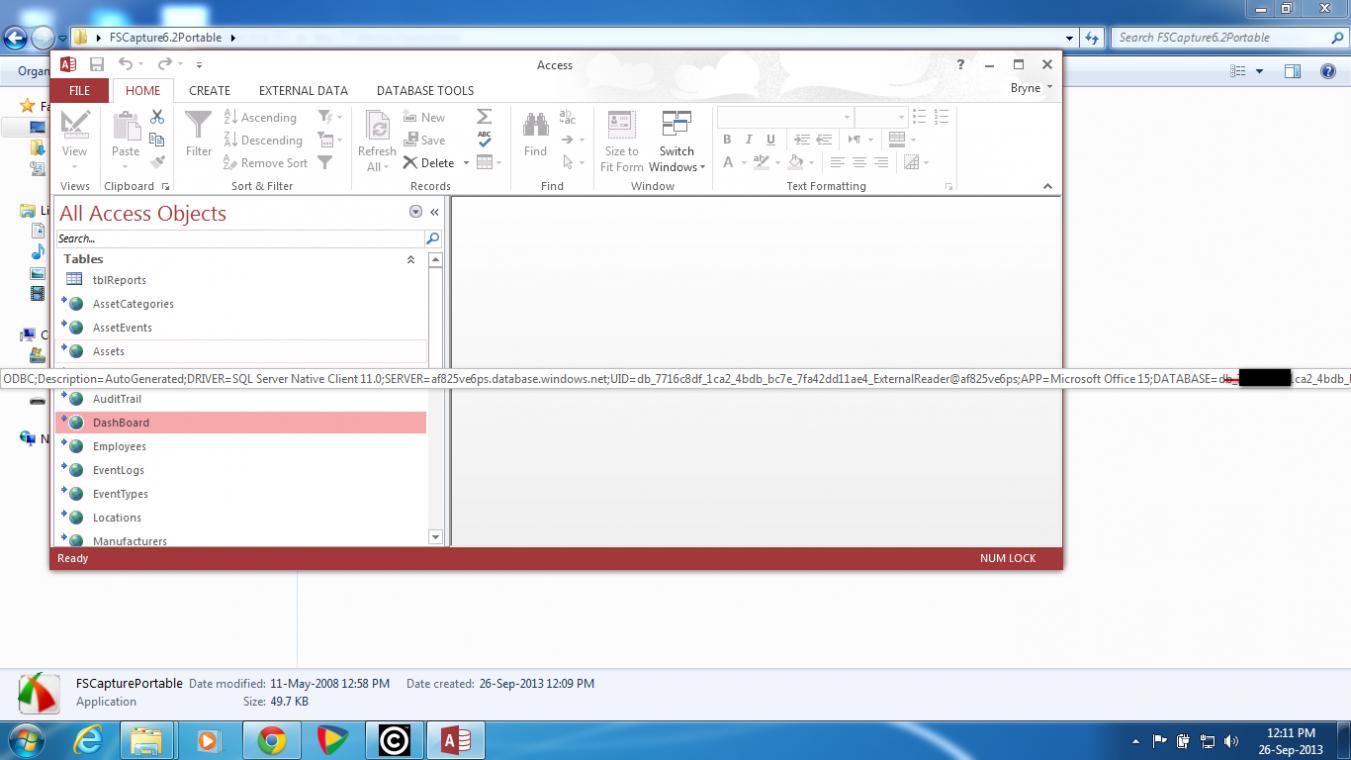Screen dimensions: 1351x760
Task: Open the Delete dropdown arrow
Action: (466, 163)
